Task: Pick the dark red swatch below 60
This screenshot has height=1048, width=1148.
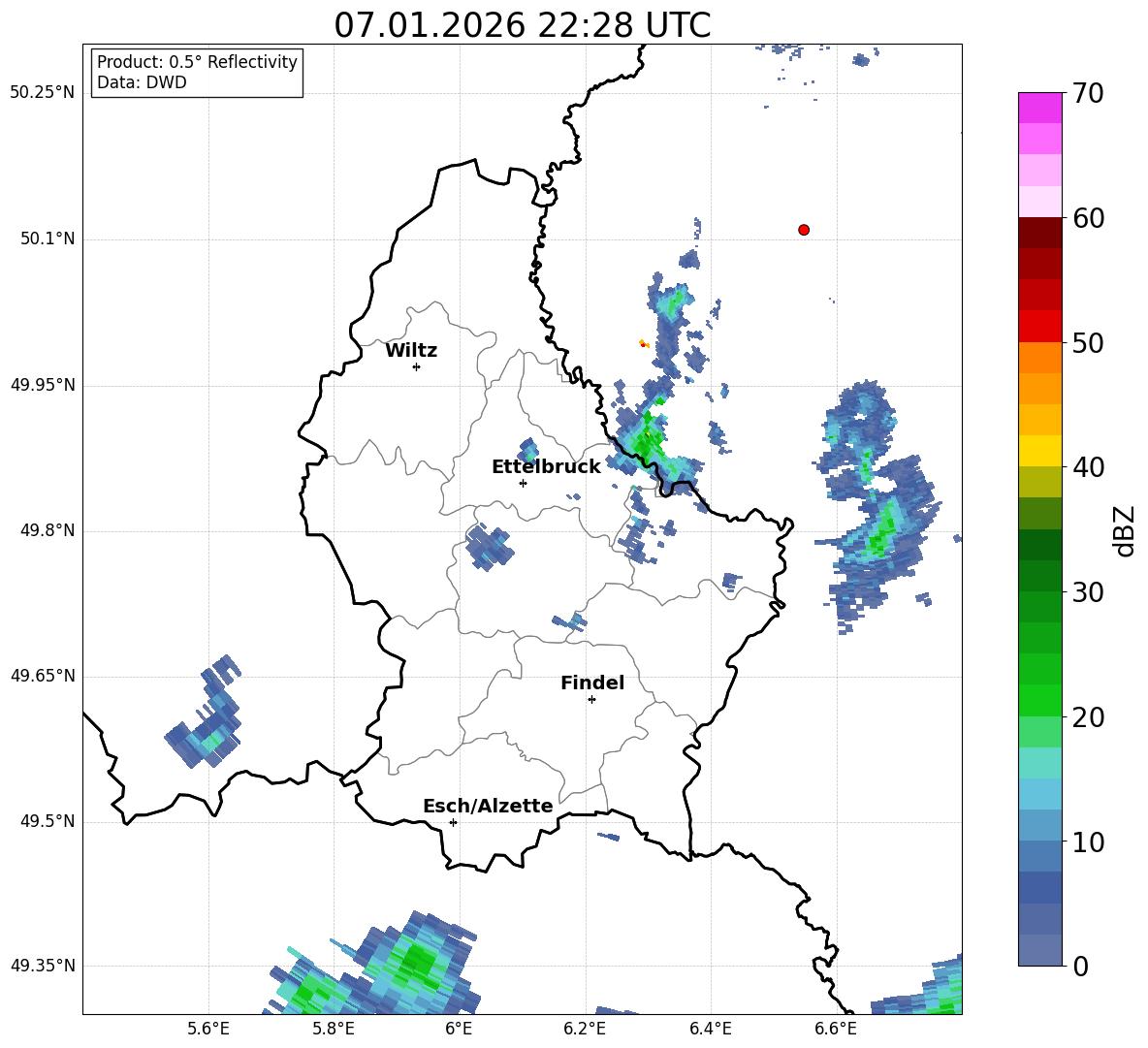Action: click(1039, 233)
